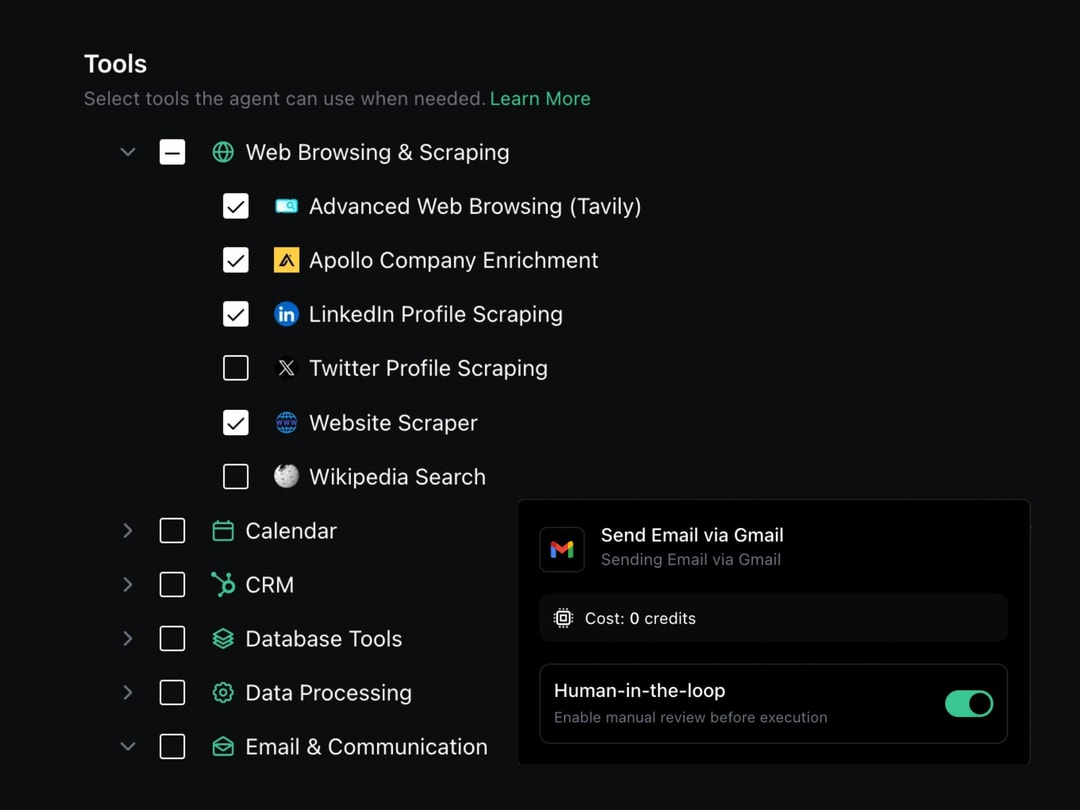Image resolution: width=1080 pixels, height=810 pixels.
Task: Open the Learn More link
Action: 540,99
